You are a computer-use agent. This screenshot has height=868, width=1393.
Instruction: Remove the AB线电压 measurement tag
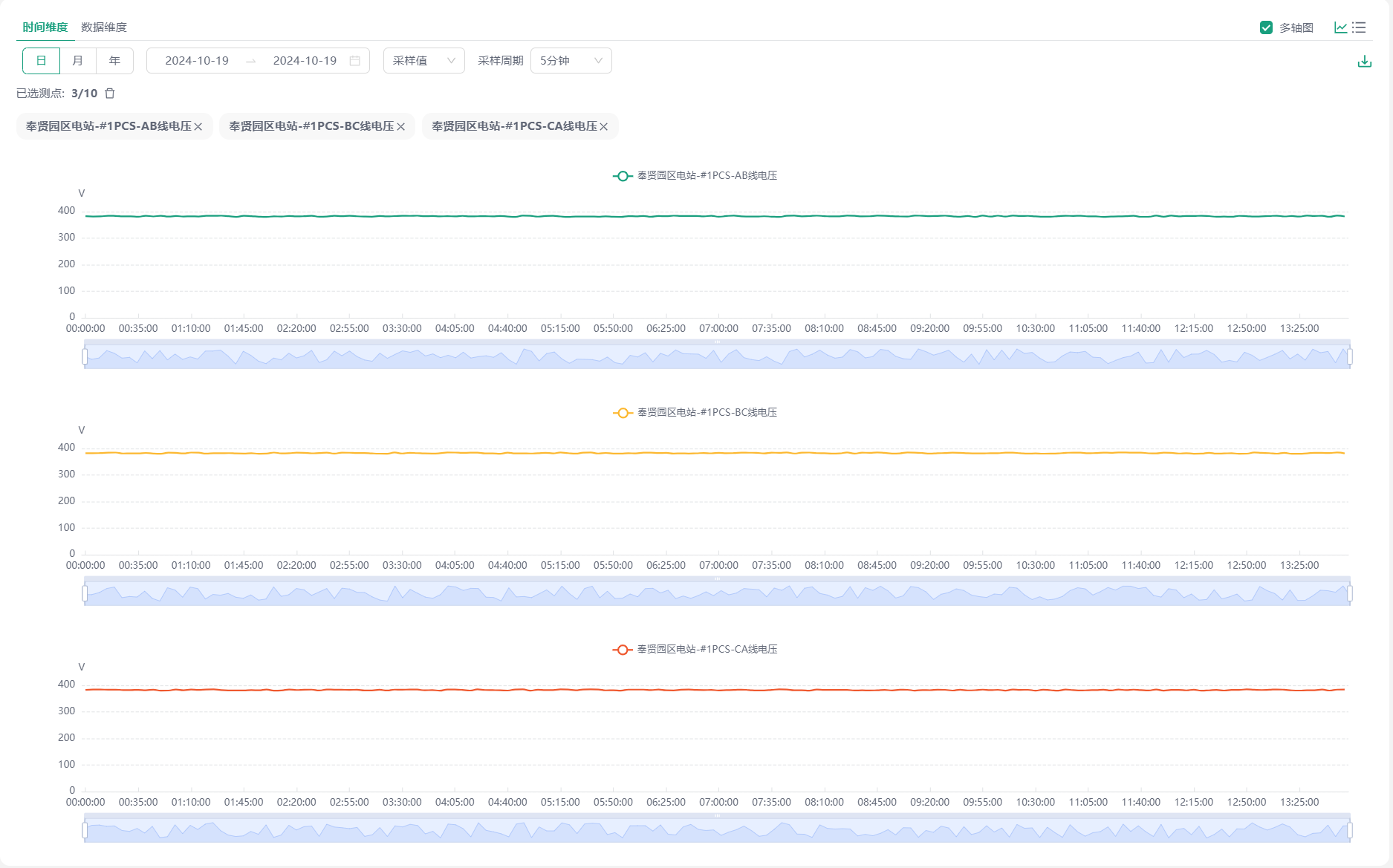tap(198, 127)
